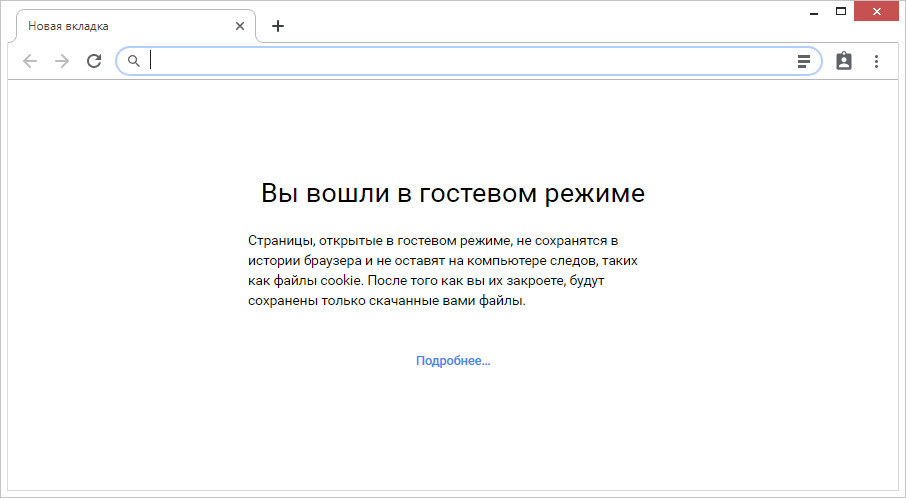906x498 pixels.
Task: Close the Новая вкладка tab
Action: click(240, 26)
